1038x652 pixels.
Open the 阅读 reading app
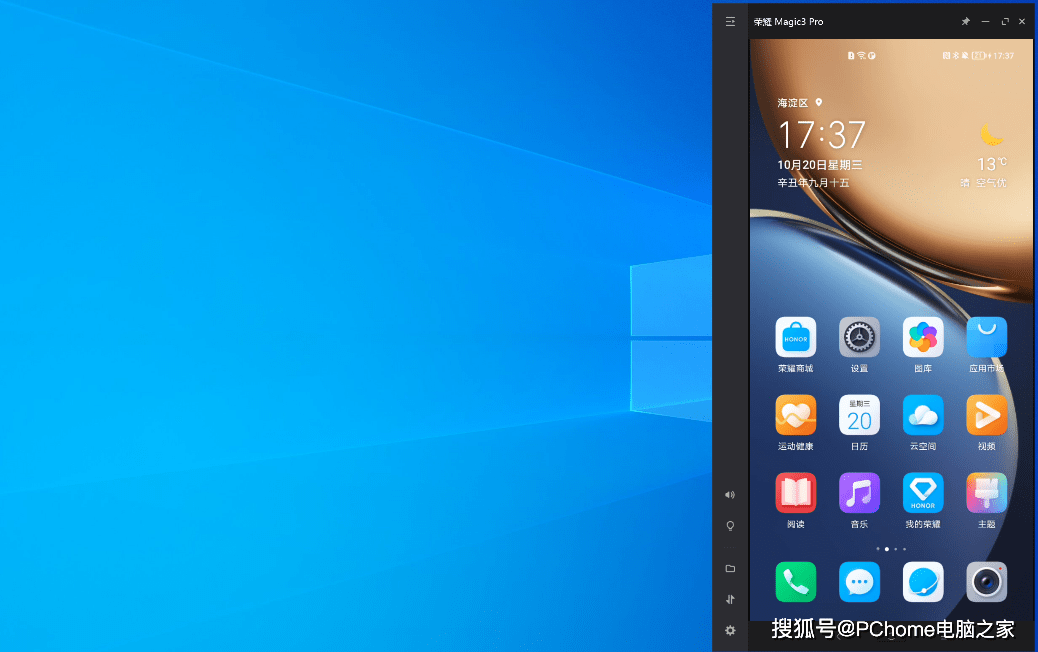tap(796, 493)
